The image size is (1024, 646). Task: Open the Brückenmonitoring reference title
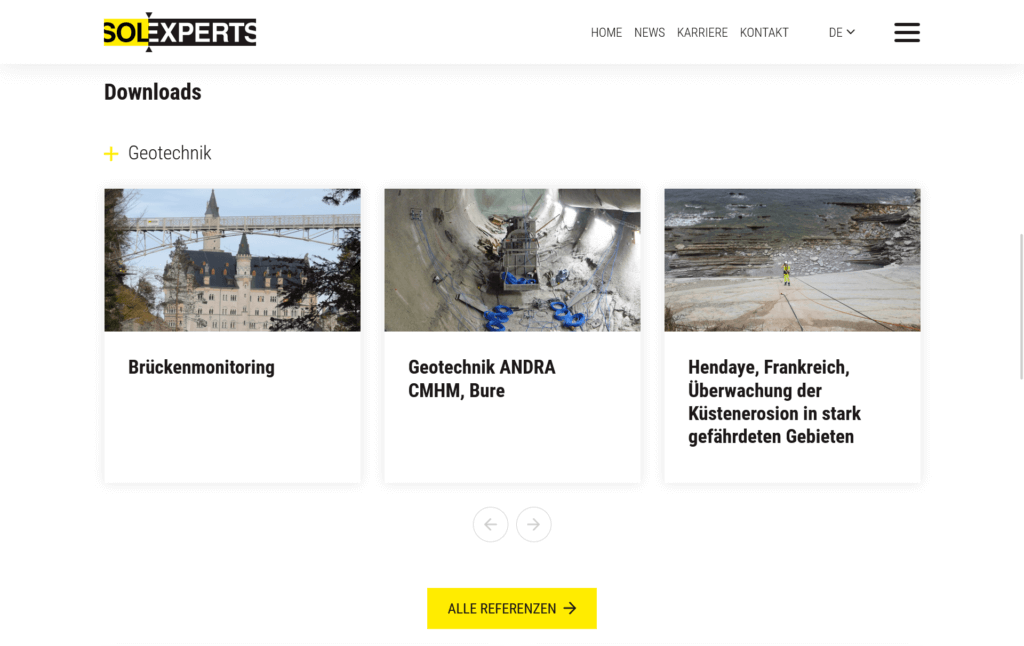(x=201, y=367)
